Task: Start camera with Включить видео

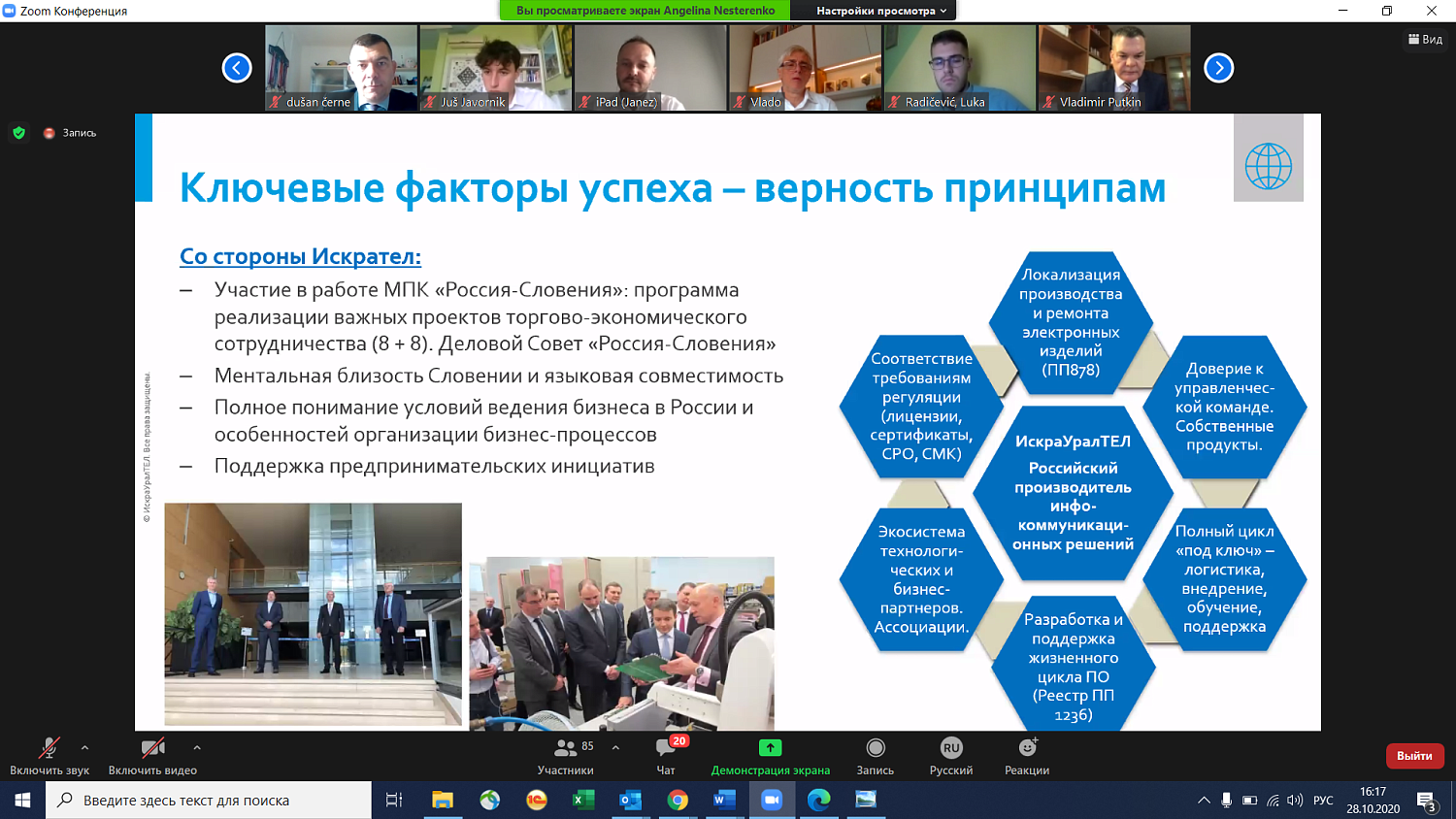Action: coord(152,756)
